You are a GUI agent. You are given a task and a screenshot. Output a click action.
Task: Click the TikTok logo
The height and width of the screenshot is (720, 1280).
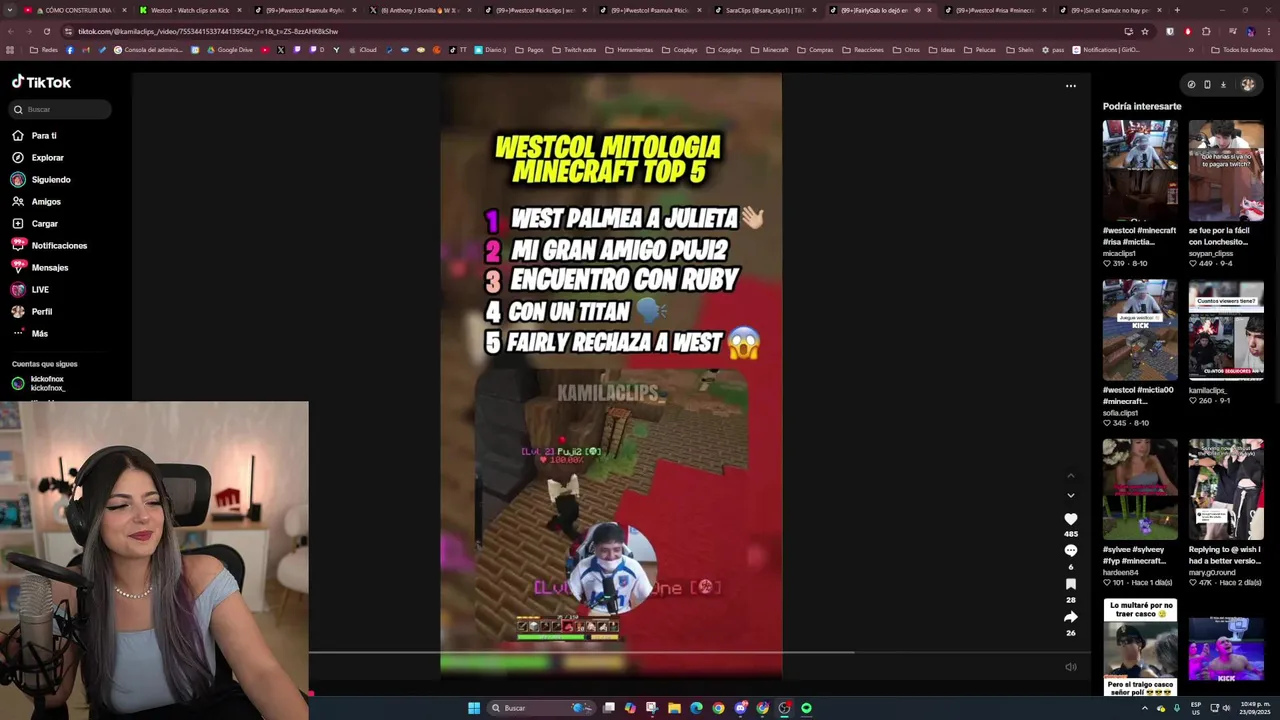pos(41,82)
